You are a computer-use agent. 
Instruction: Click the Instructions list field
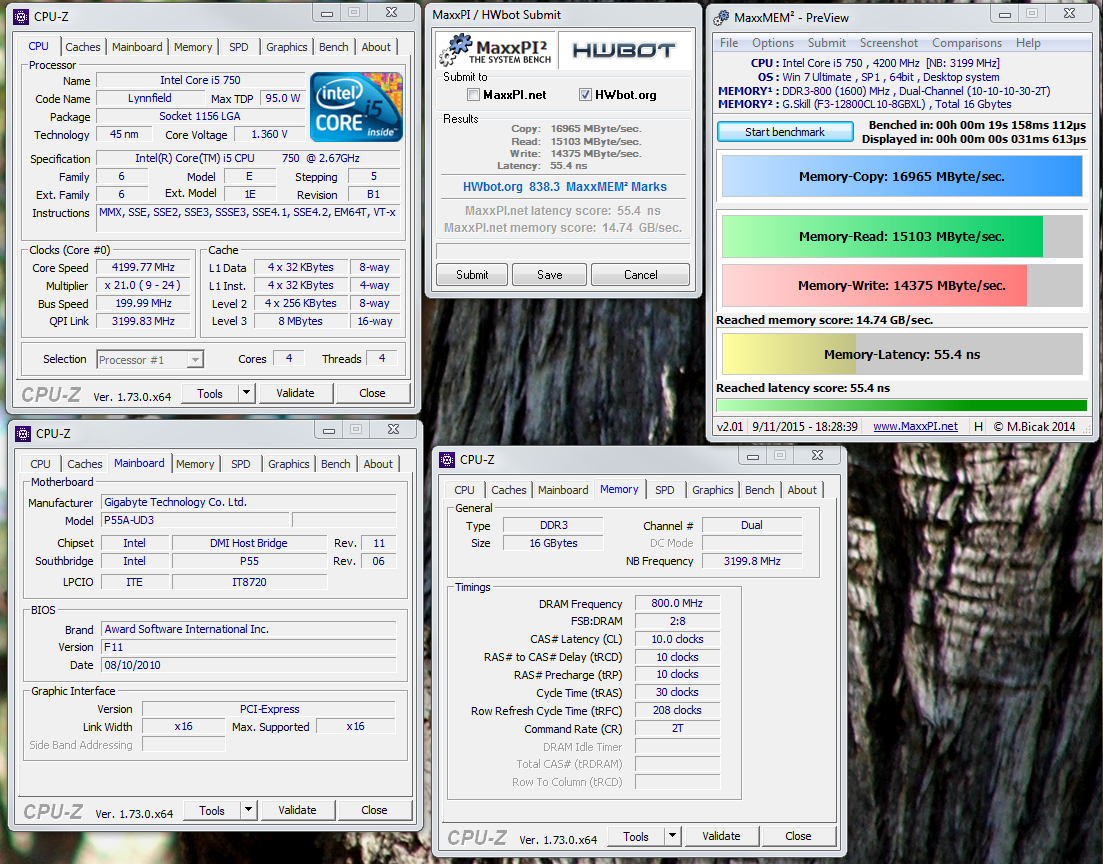(x=248, y=219)
